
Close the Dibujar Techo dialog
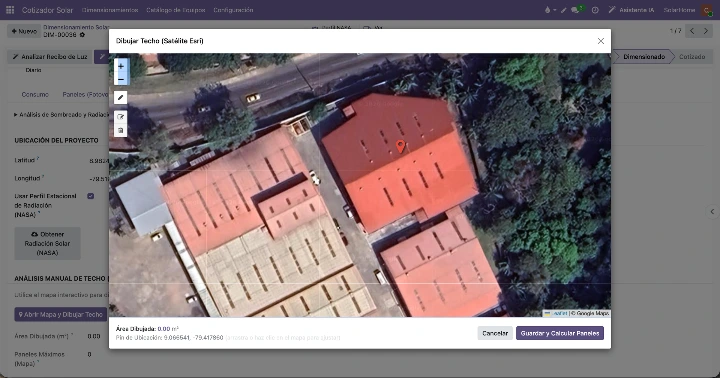(x=601, y=41)
